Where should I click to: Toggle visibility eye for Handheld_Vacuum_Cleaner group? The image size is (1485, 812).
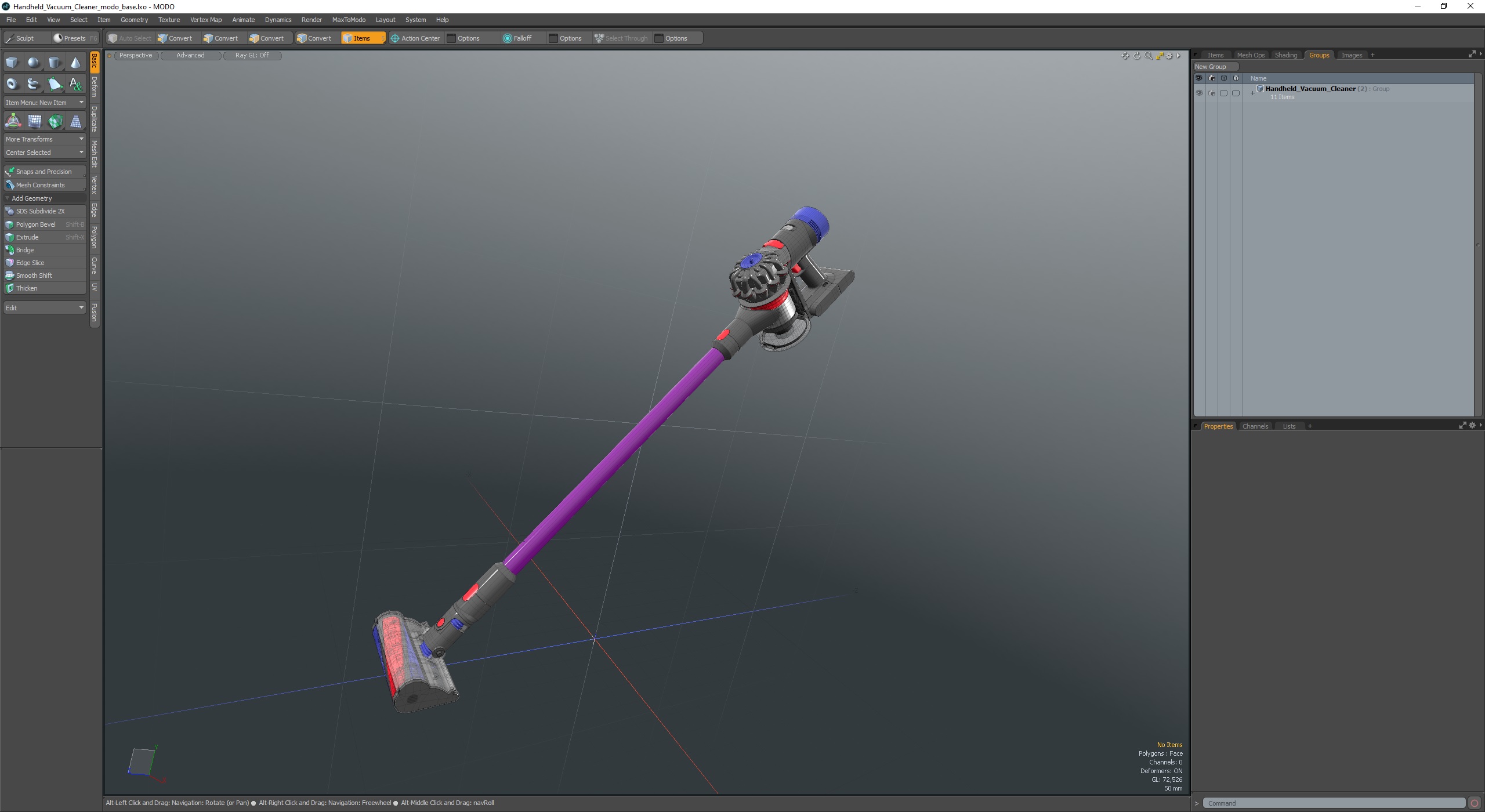click(1199, 93)
